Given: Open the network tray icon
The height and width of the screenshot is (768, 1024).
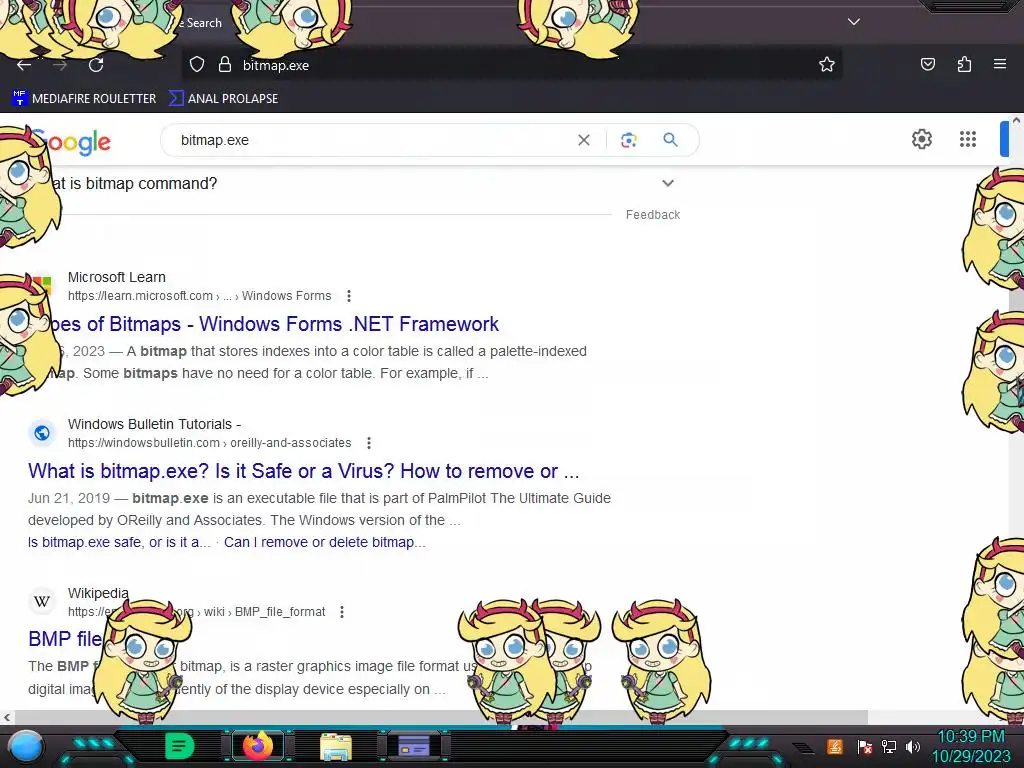Looking at the screenshot, I should coord(889,746).
